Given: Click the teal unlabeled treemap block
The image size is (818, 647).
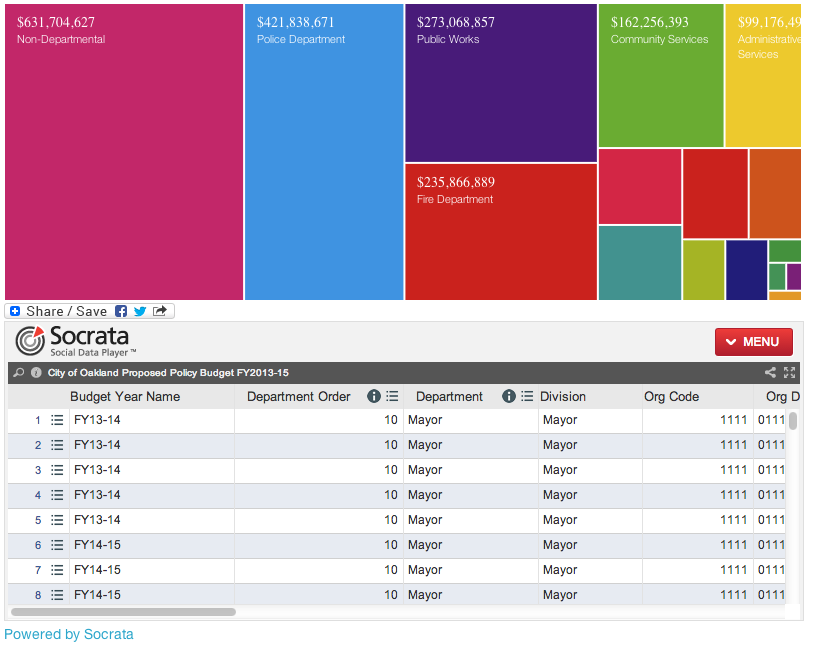Looking at the screenshot, I should 640,263.
